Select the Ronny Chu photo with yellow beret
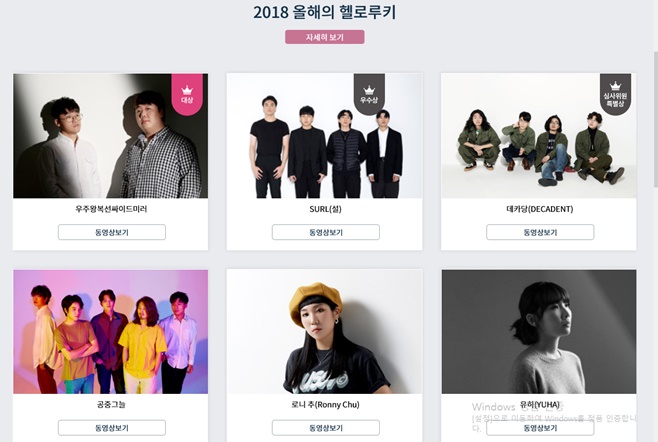 coord(324,332)
